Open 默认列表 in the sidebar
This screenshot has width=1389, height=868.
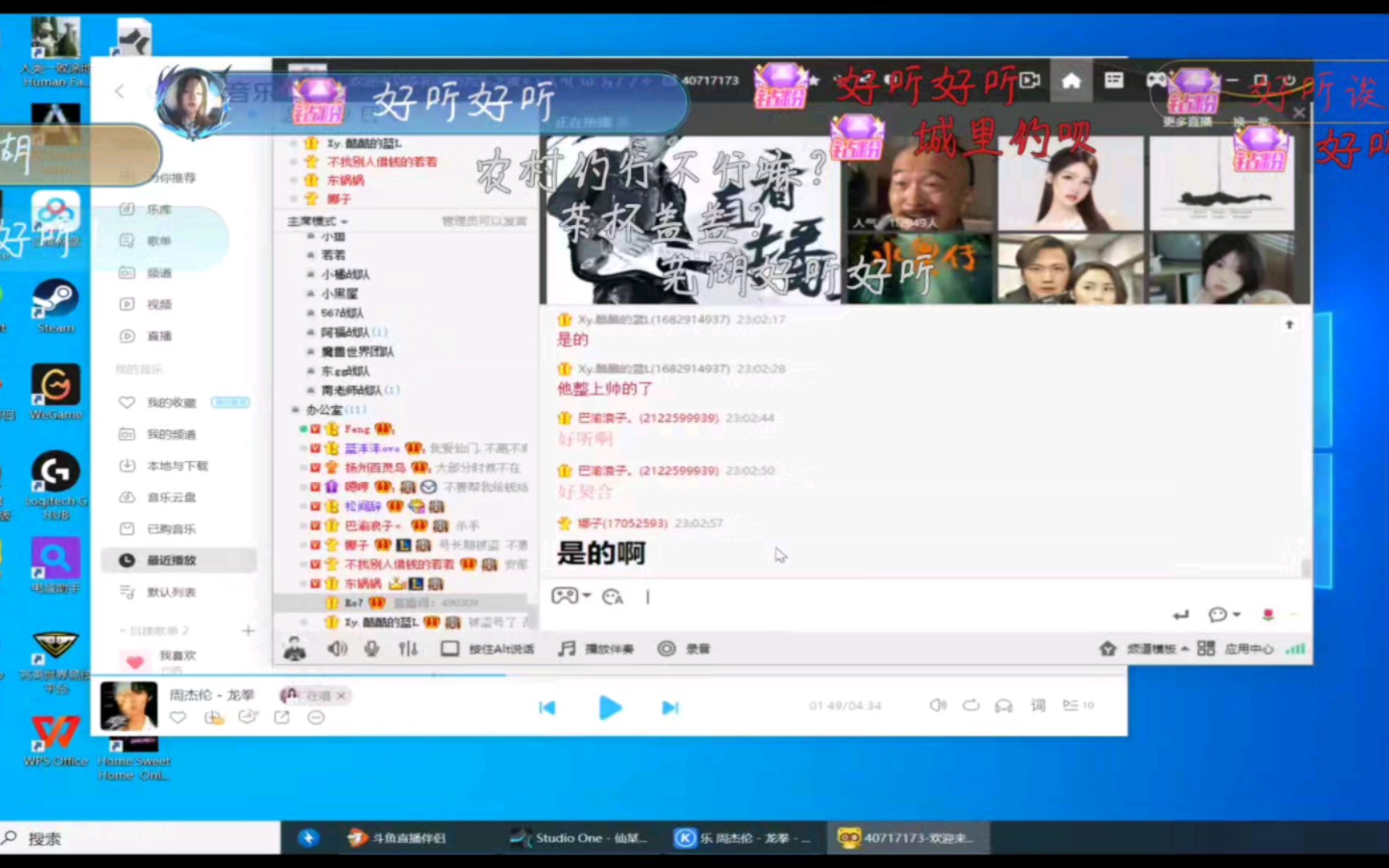[170, 592]
